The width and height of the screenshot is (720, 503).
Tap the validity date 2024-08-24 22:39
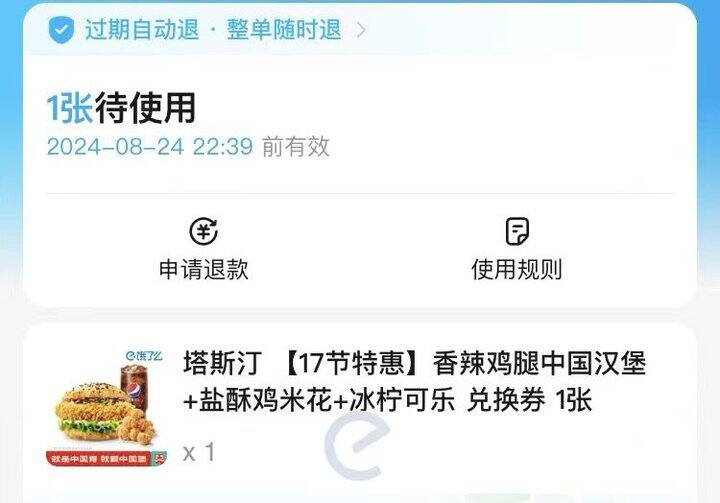(x=150, y=147)
